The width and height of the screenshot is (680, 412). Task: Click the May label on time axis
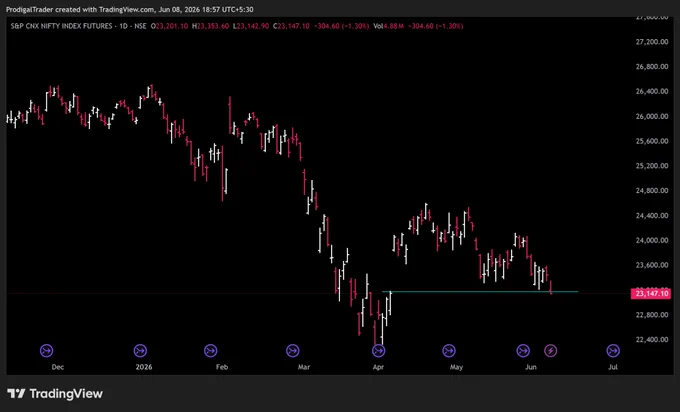[x=456, y=367]
